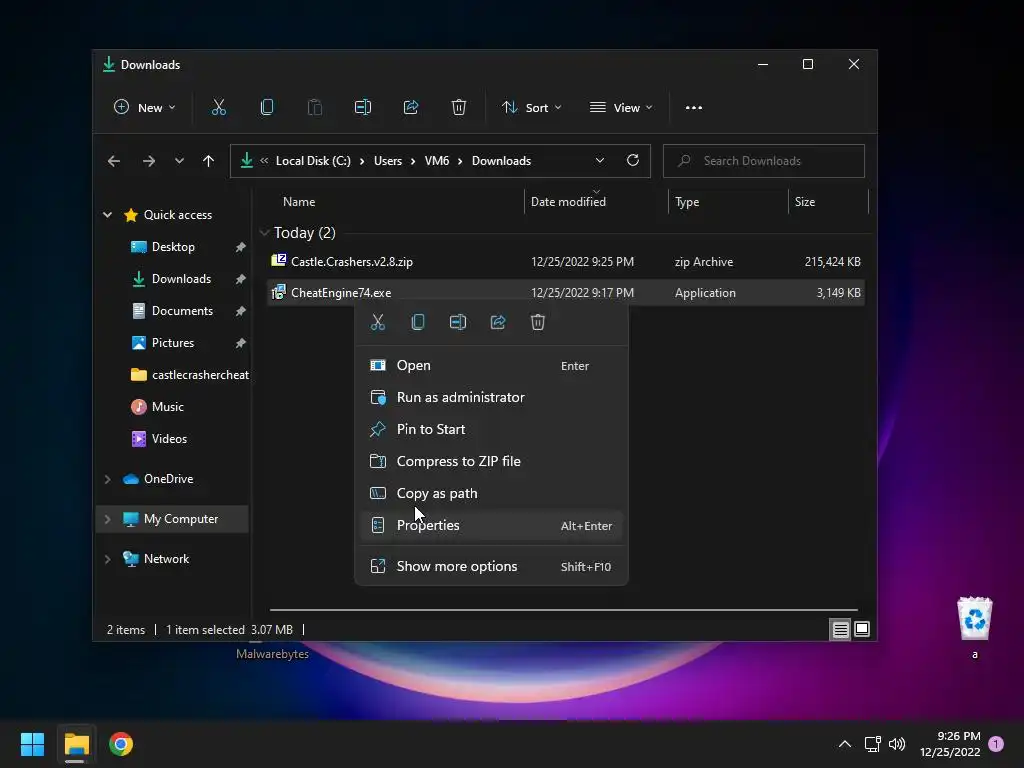1024x768 pixels.
Task: Click the Share icon in the toolbar
Action: tap(411, 107)
